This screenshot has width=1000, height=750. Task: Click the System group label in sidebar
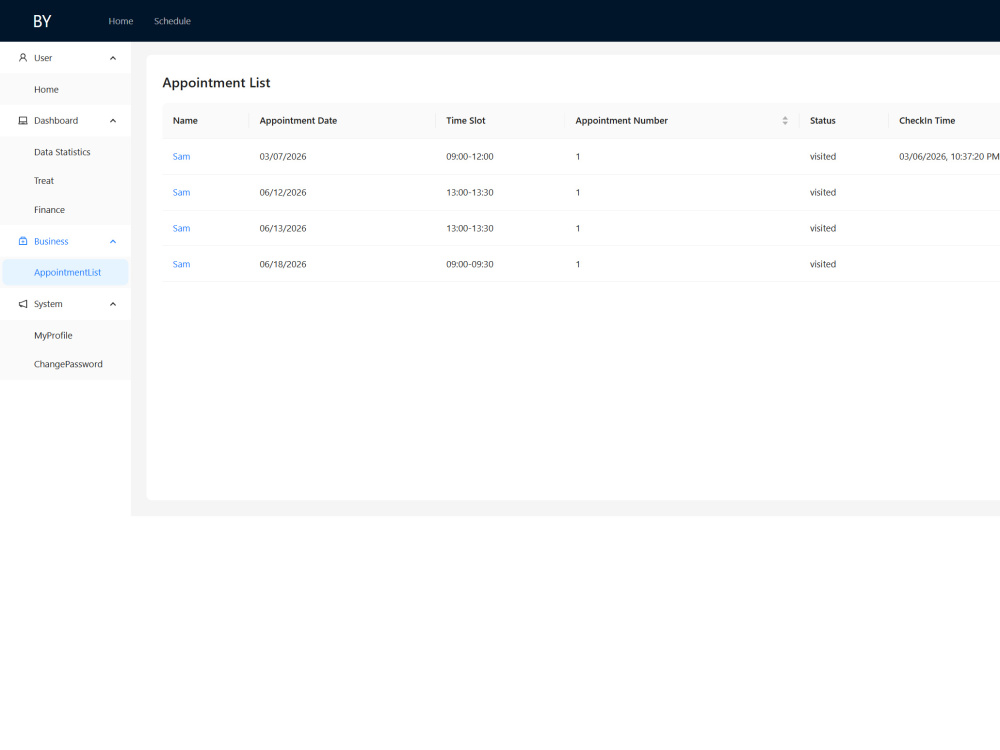point(48,304)
